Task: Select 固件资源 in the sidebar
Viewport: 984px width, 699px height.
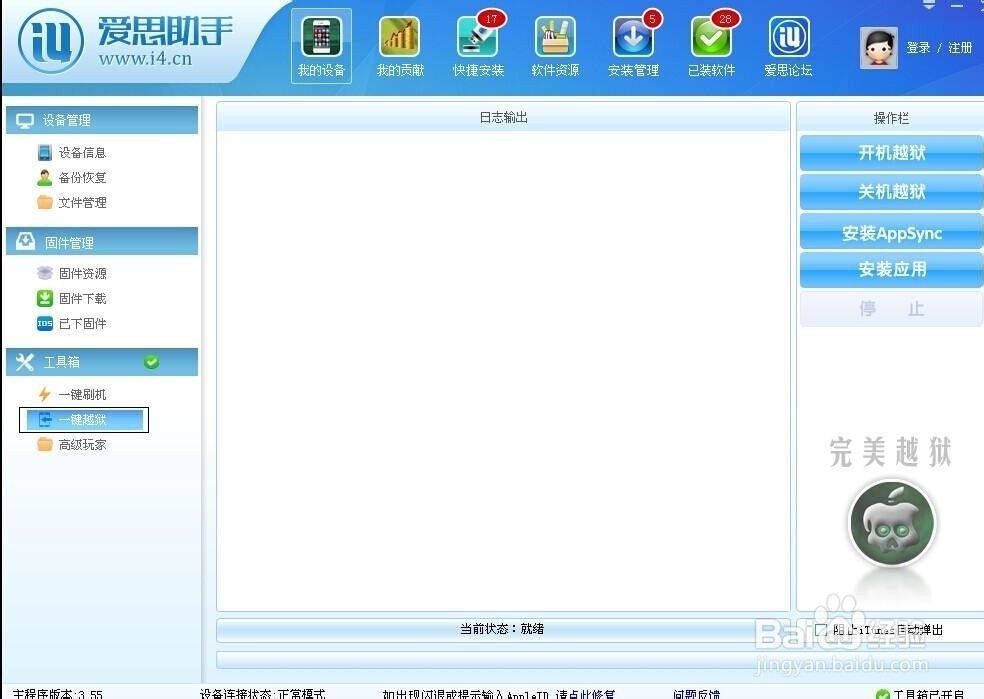Action: [82, 273]
